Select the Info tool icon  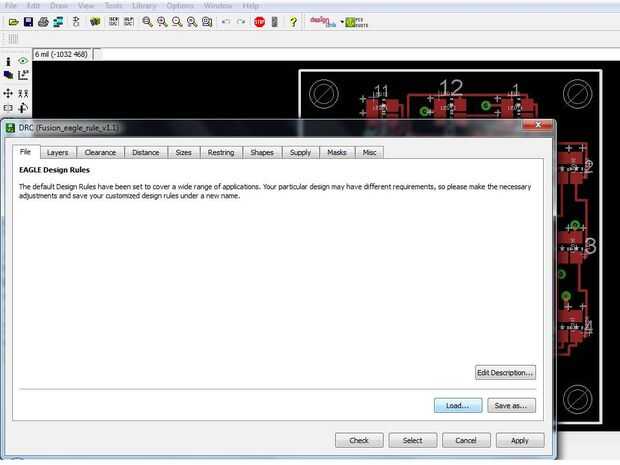[x=8, y=61]
